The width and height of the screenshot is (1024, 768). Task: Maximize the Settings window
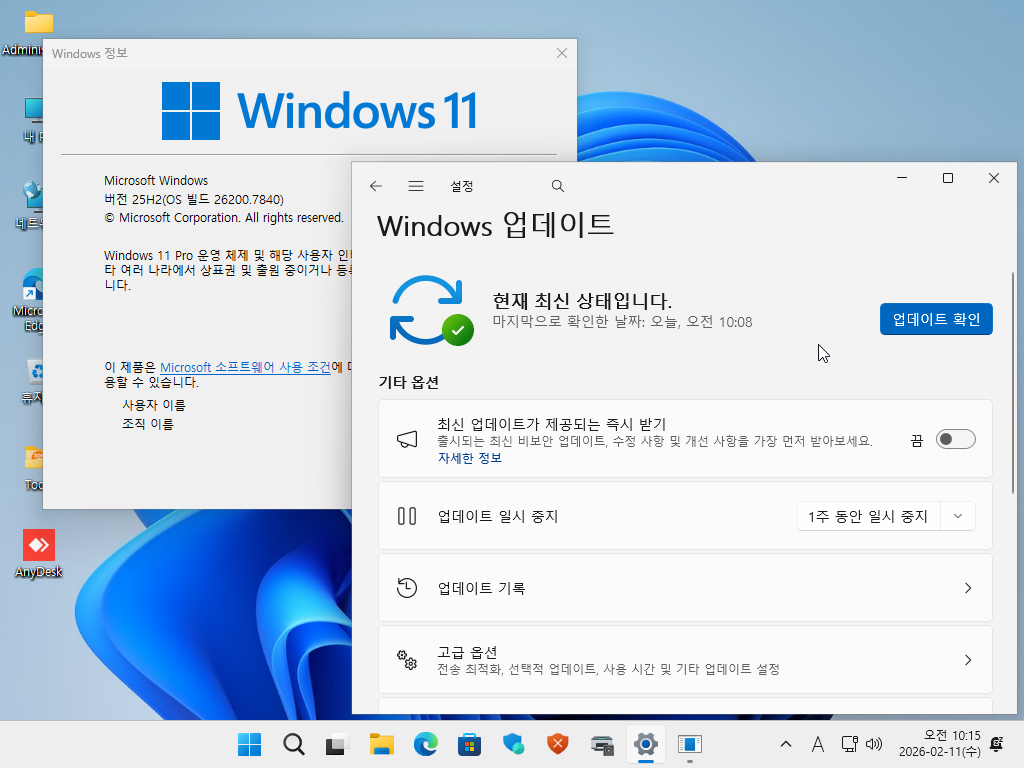click(x=948, y=178)
